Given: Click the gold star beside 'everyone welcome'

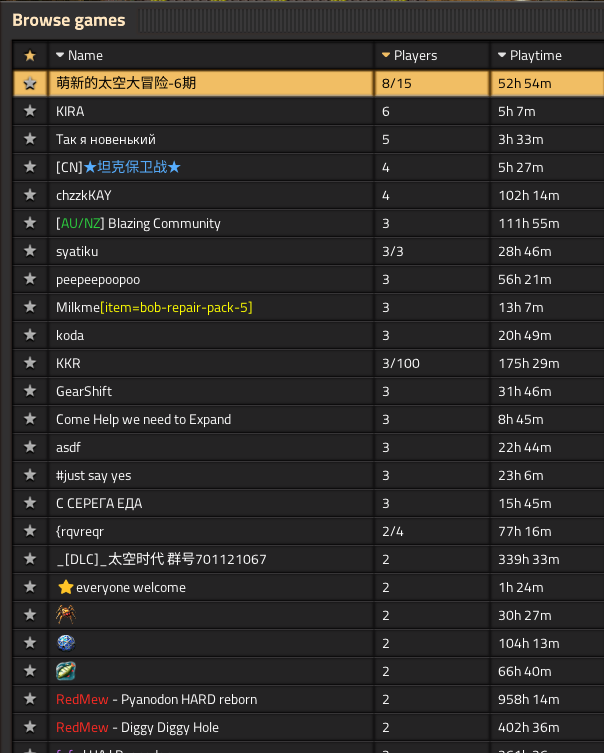Looking at the screenshot, I should pyautogui.click(x=66, y=587).
